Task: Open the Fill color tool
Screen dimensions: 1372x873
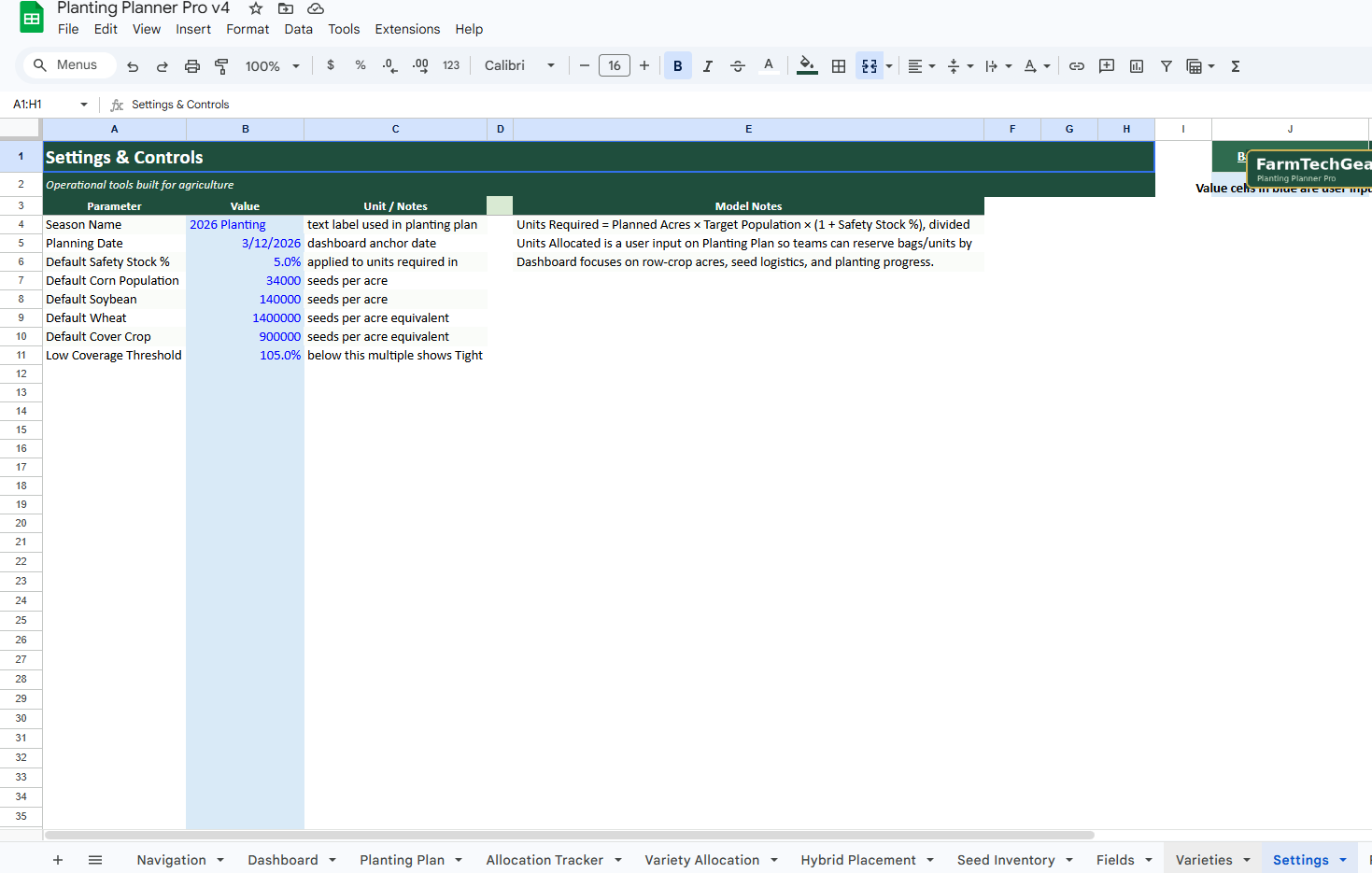Action: [806, 65]
